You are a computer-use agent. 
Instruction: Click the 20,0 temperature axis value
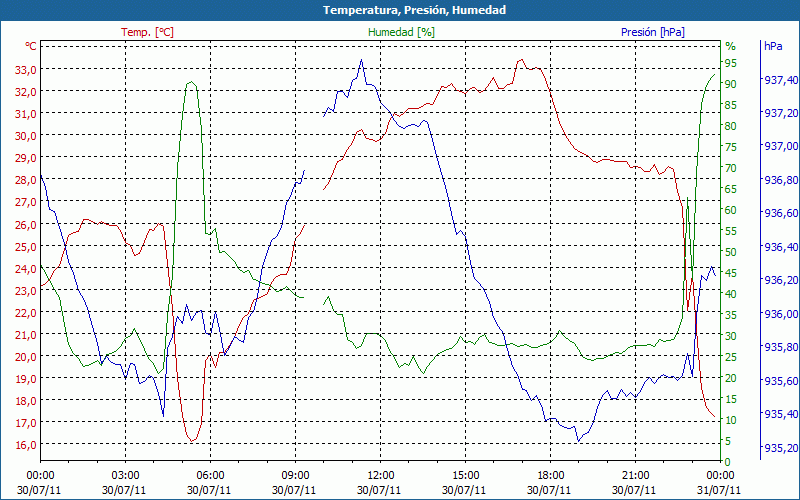pyautogui.click(x=26, y=356)
